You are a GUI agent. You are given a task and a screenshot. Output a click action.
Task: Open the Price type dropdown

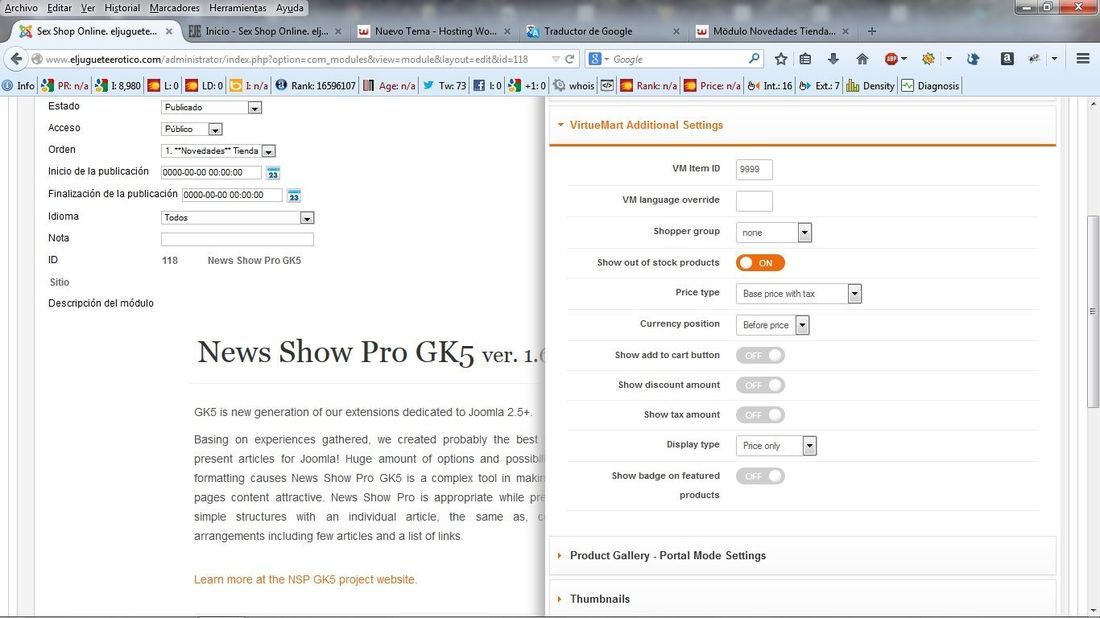pos(798,294)
